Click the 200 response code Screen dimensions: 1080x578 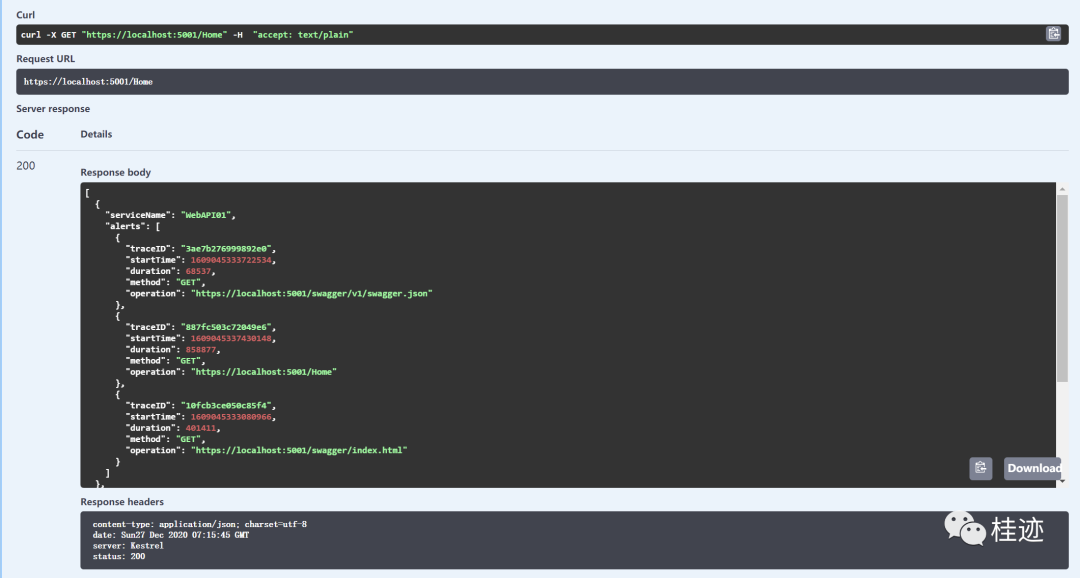26,166
